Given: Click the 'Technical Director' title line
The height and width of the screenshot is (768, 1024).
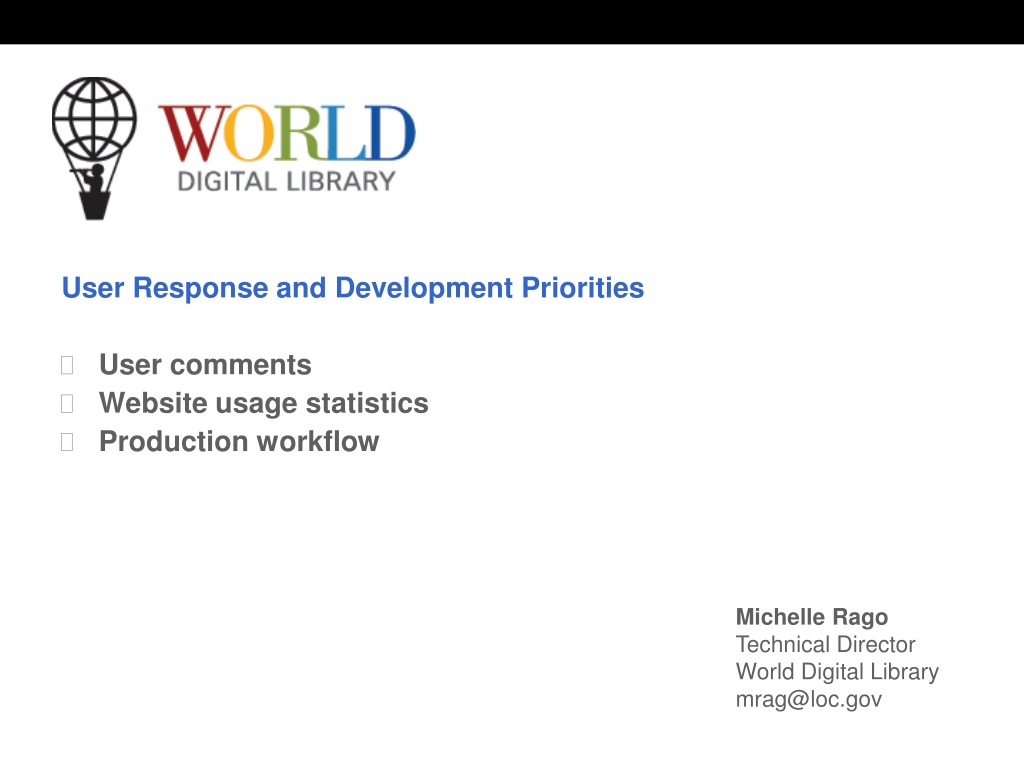Looking at the screenshot, I should pyautogui.click(x=825, y=645).
